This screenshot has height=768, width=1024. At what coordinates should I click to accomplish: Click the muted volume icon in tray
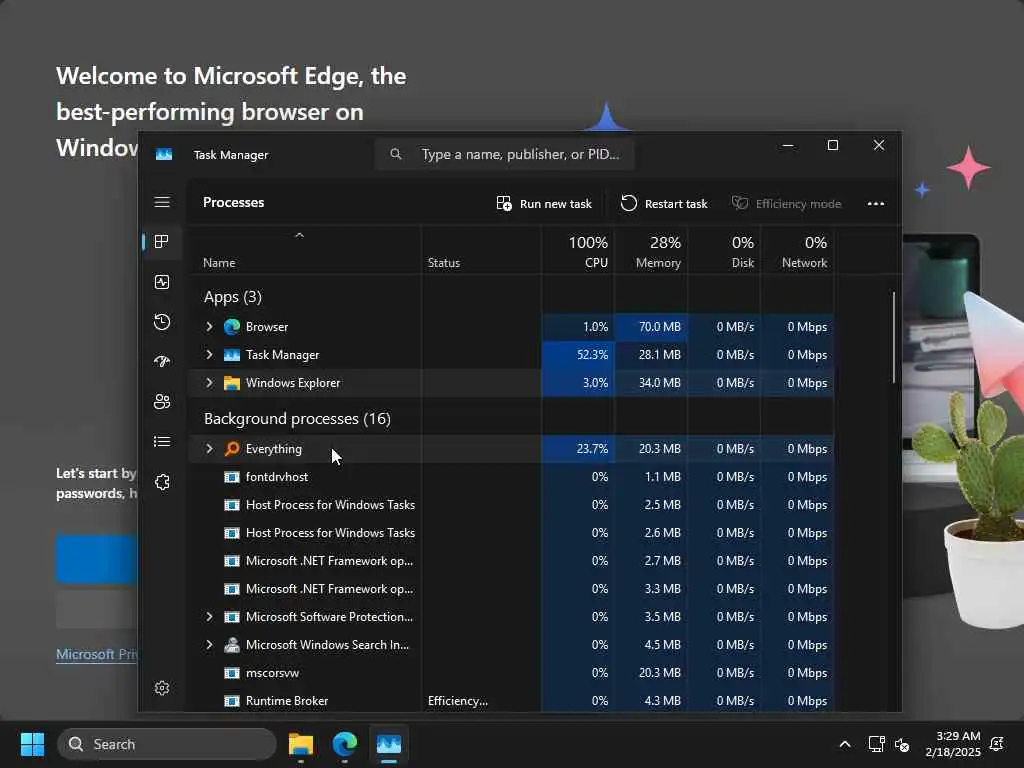pyautogui.click(x=902, y=744)
